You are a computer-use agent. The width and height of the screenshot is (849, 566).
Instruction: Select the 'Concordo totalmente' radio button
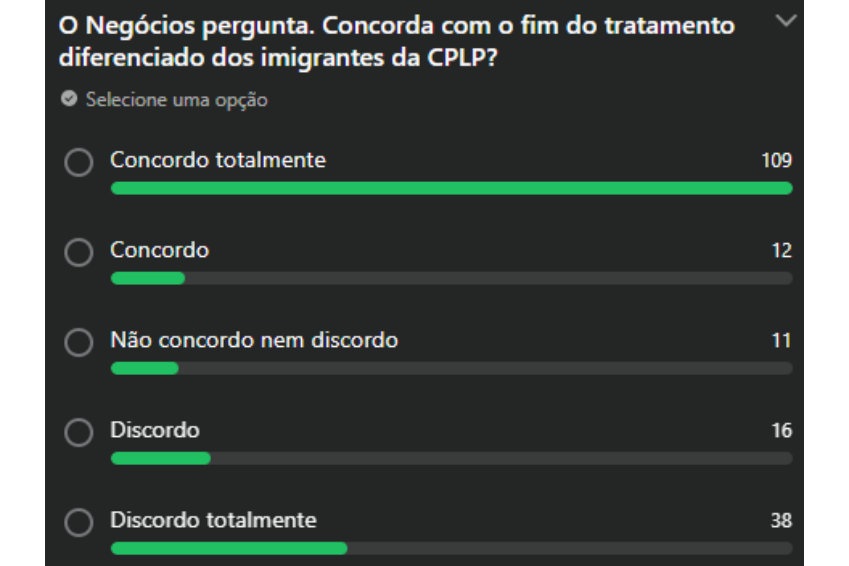point(79,163)
